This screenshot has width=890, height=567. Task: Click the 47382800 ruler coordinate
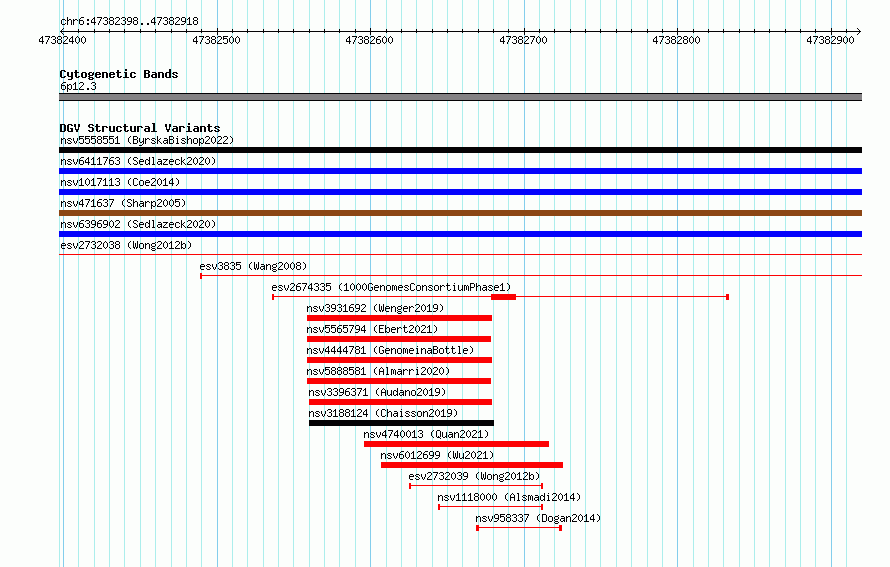(x=677, y=40)
